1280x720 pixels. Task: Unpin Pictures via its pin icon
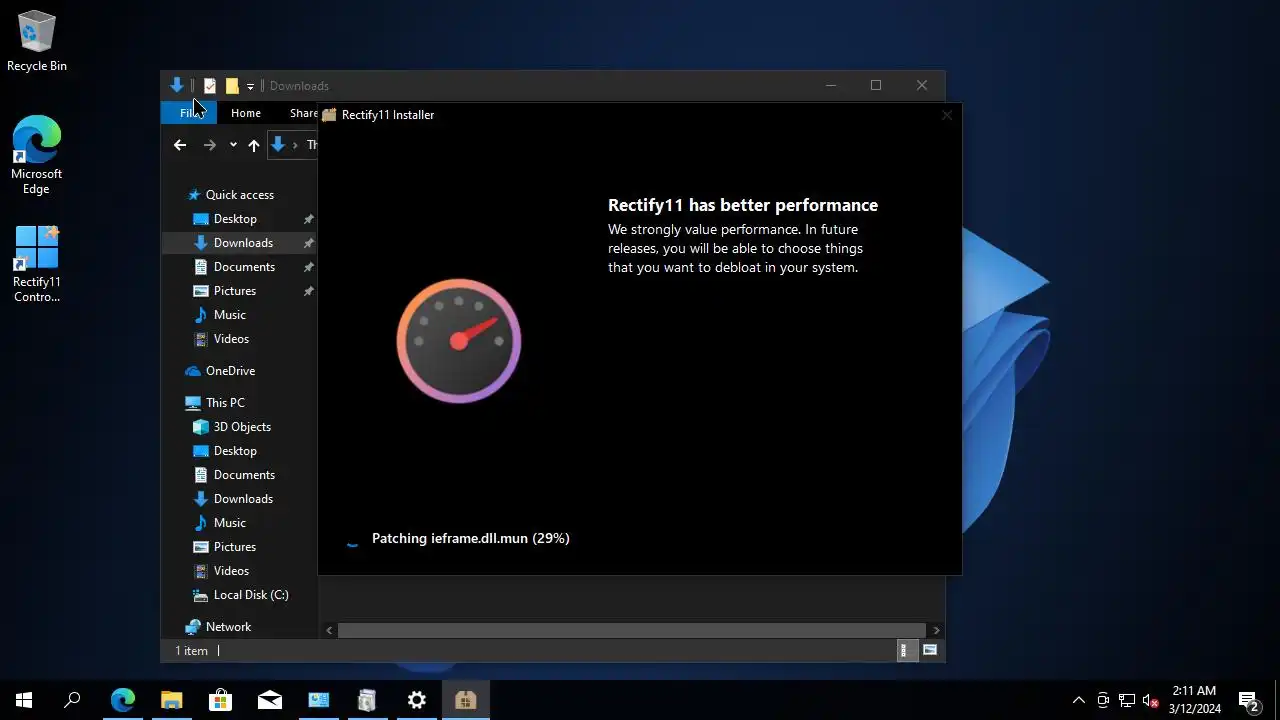(309, 291)
